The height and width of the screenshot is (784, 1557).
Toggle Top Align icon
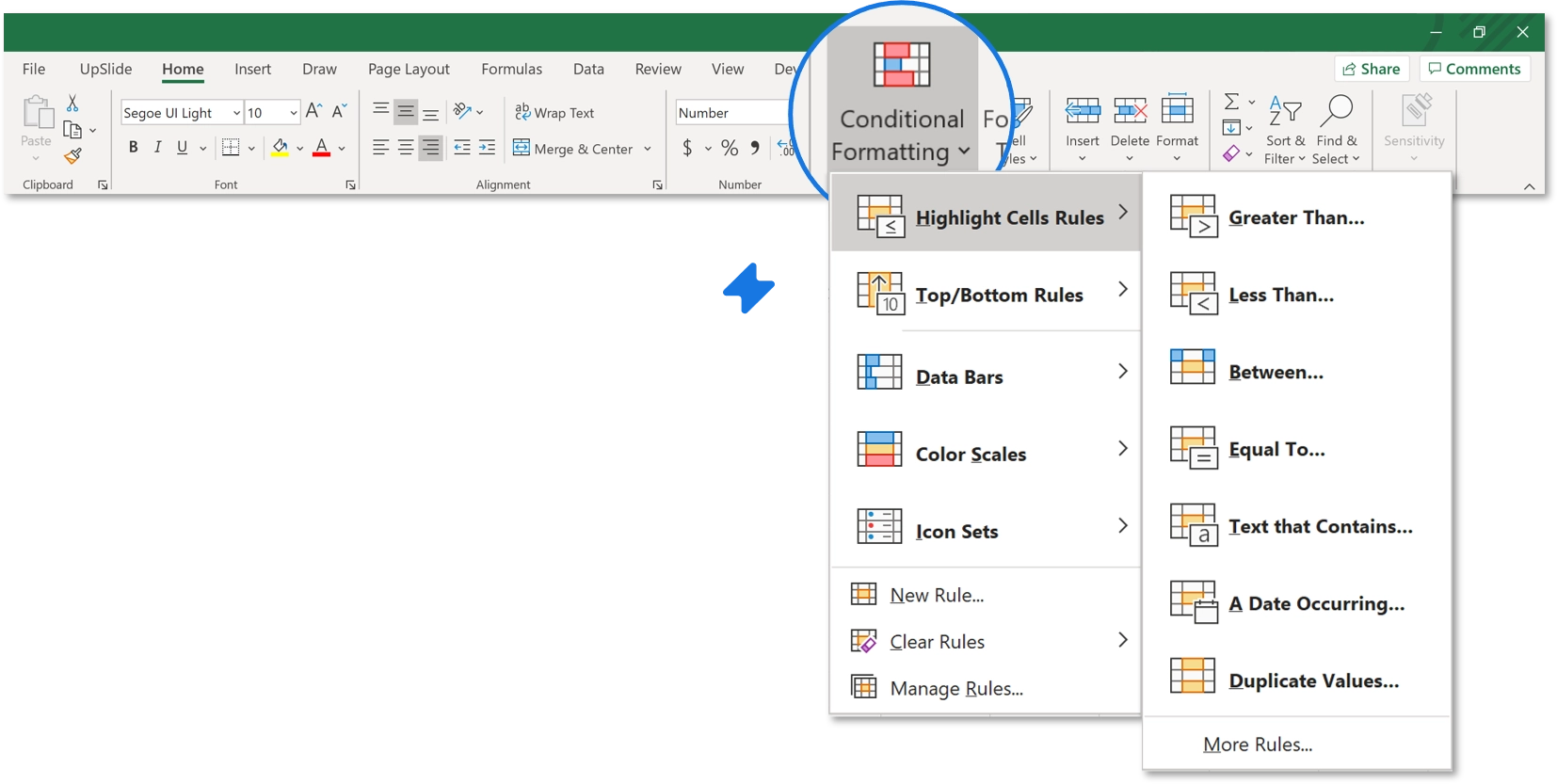click(380, 111)
